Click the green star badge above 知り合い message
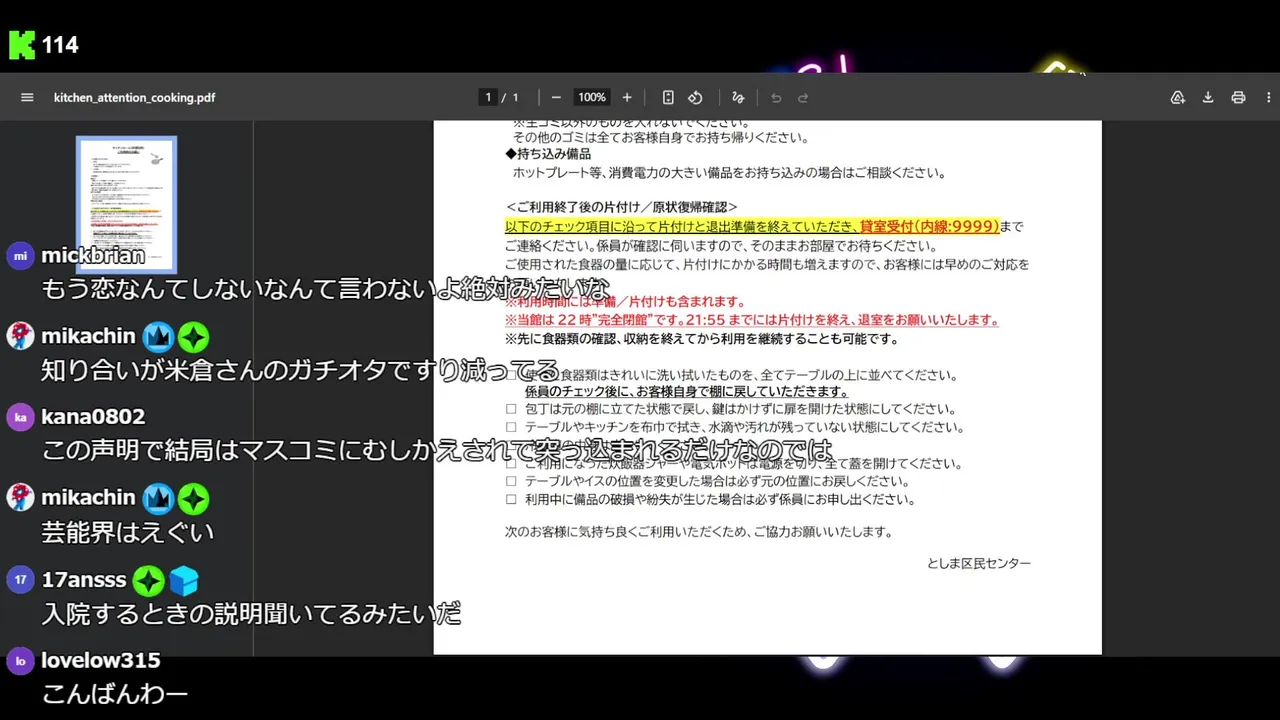1280x720 pixels. pos(193,337)
